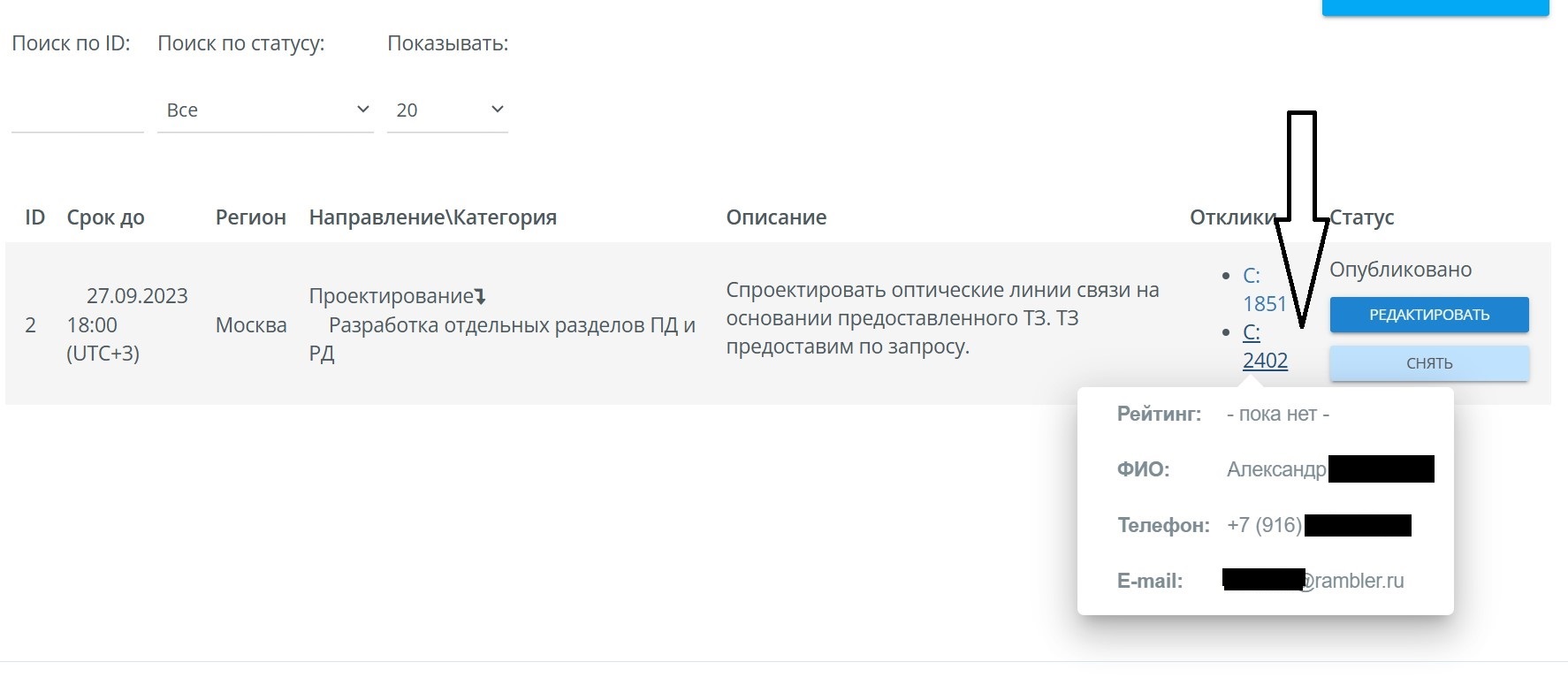The image size is (1568, 685).
Task: Focus the Поиск по ID search field
Action: [x=77, y=111]
